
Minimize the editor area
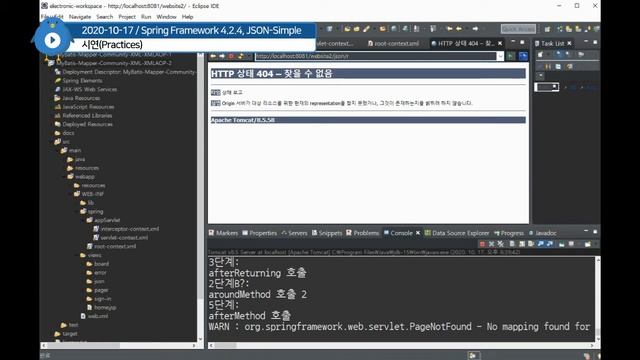[x=513, y=42]
